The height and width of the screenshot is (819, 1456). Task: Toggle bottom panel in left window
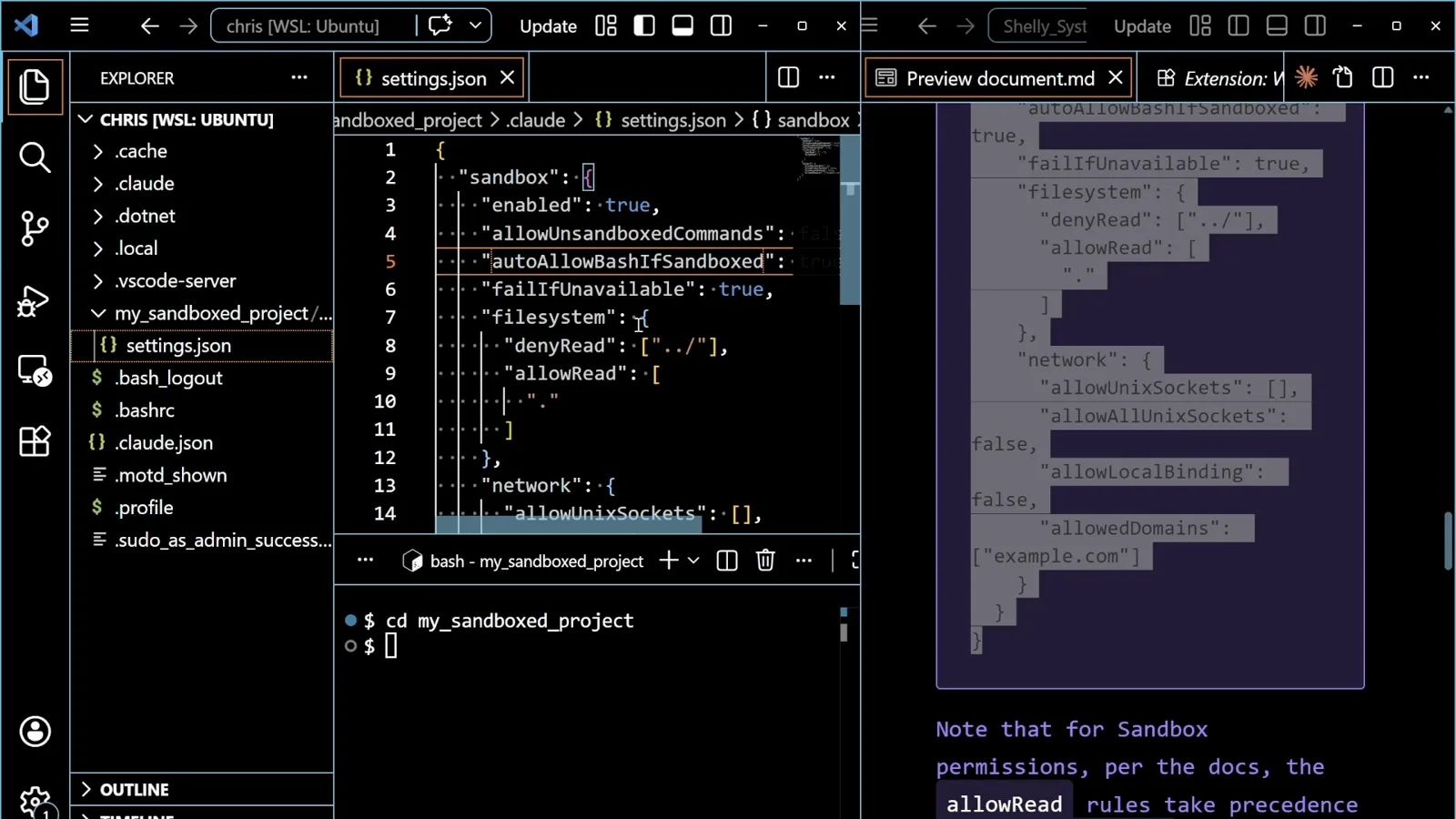682,25
